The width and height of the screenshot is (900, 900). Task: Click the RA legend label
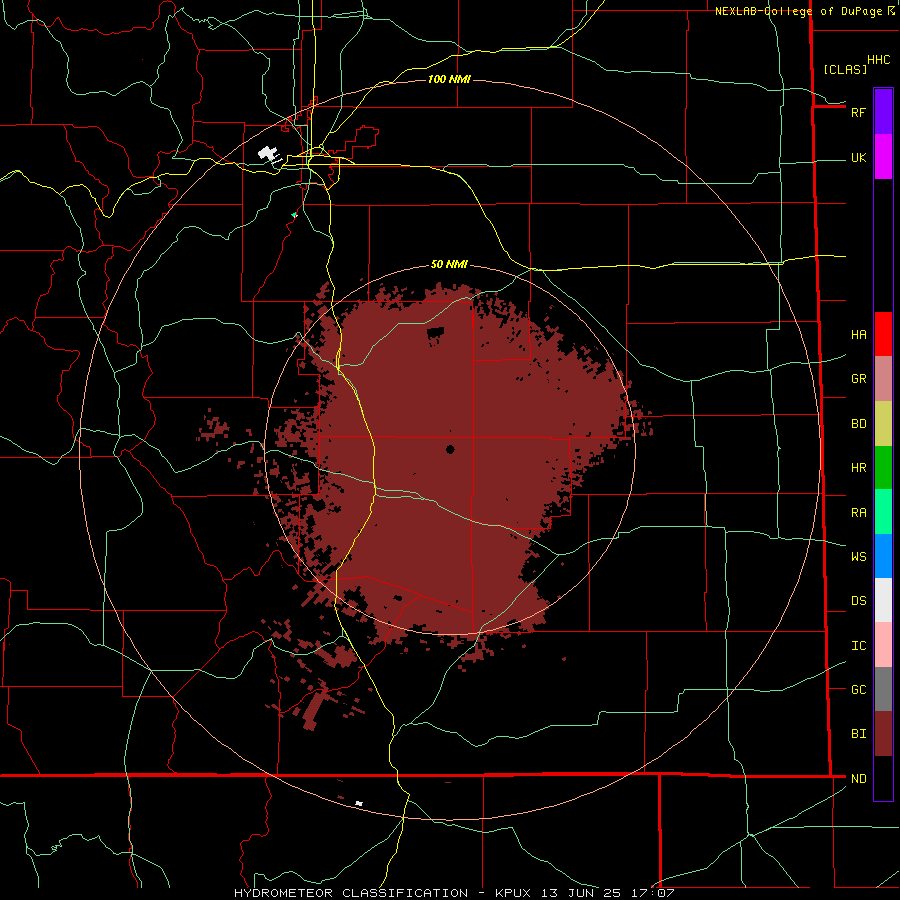point(858,513)
